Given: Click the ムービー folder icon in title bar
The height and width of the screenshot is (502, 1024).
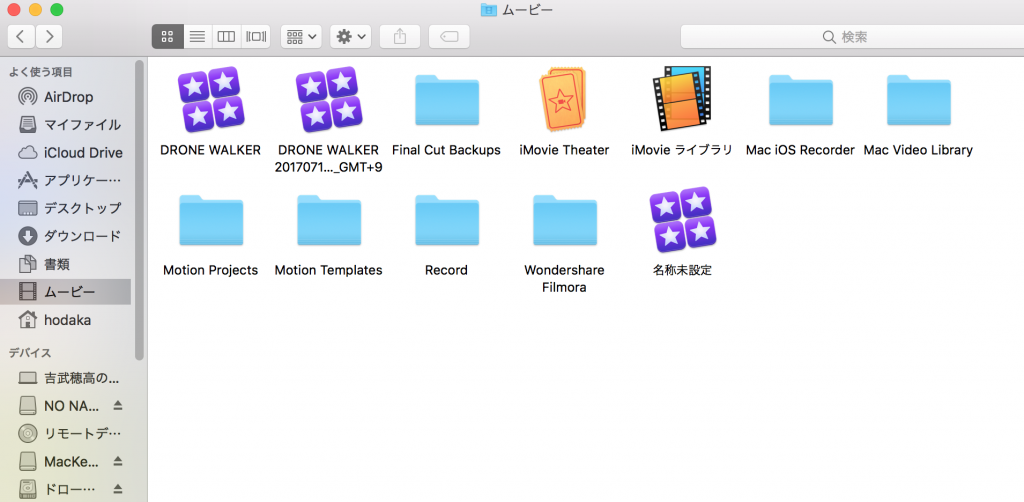Looking at the screenshot, I should tap(488, 9).
